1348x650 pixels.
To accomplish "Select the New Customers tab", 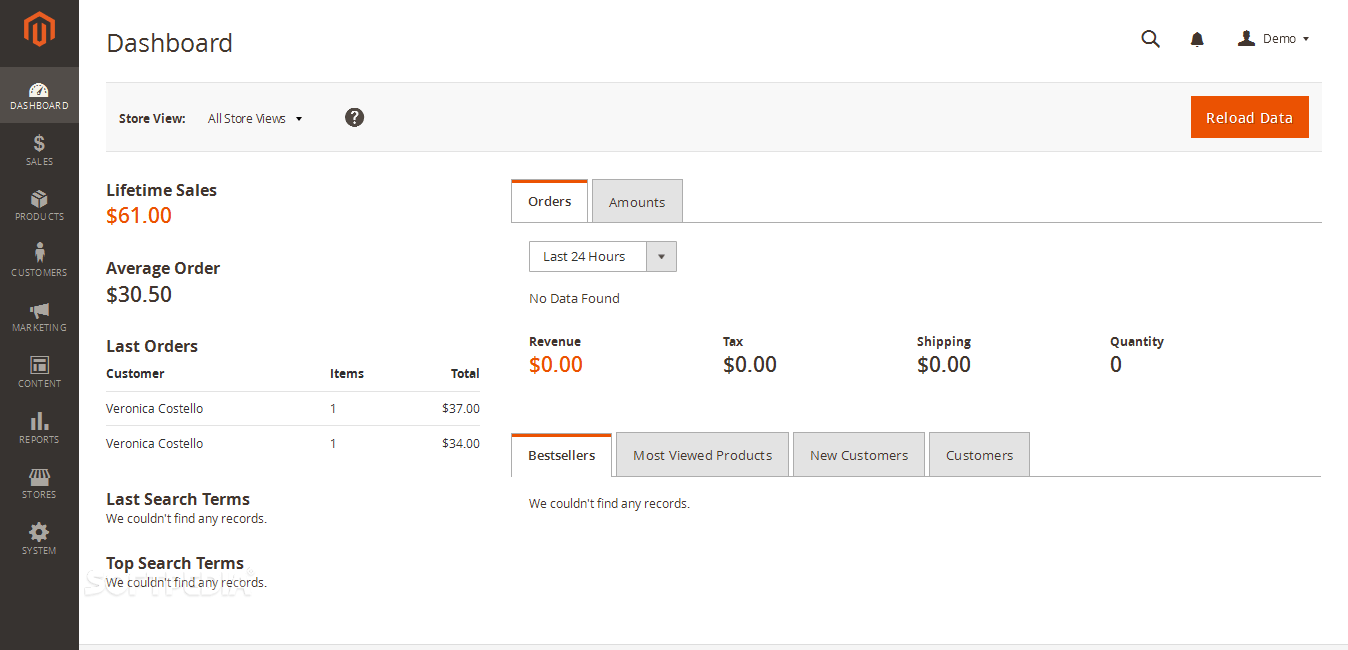I will (859, 455).
